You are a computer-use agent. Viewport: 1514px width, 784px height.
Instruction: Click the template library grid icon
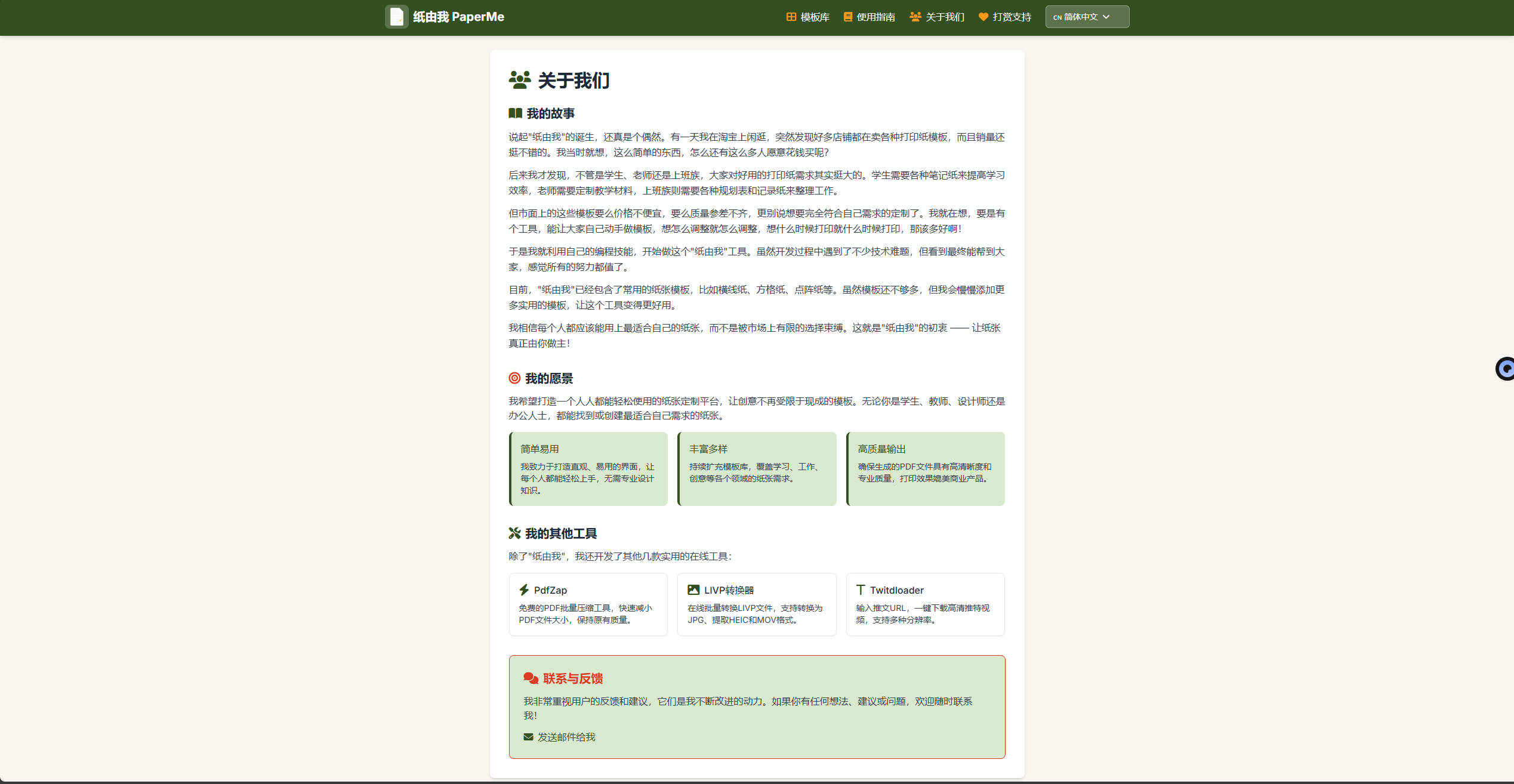point(791,17)
